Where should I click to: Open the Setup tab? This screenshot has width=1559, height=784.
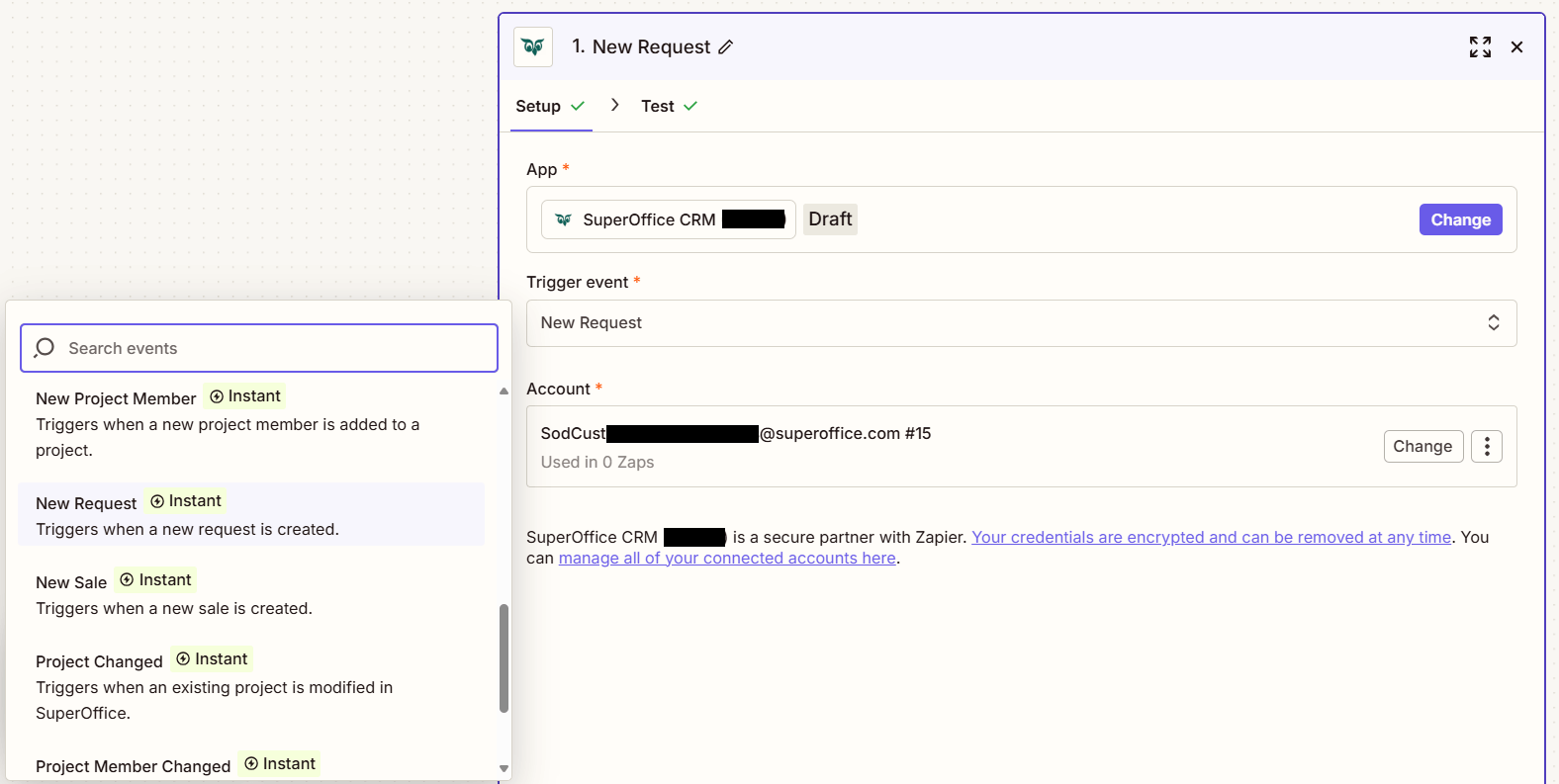[x=550, y=106]
